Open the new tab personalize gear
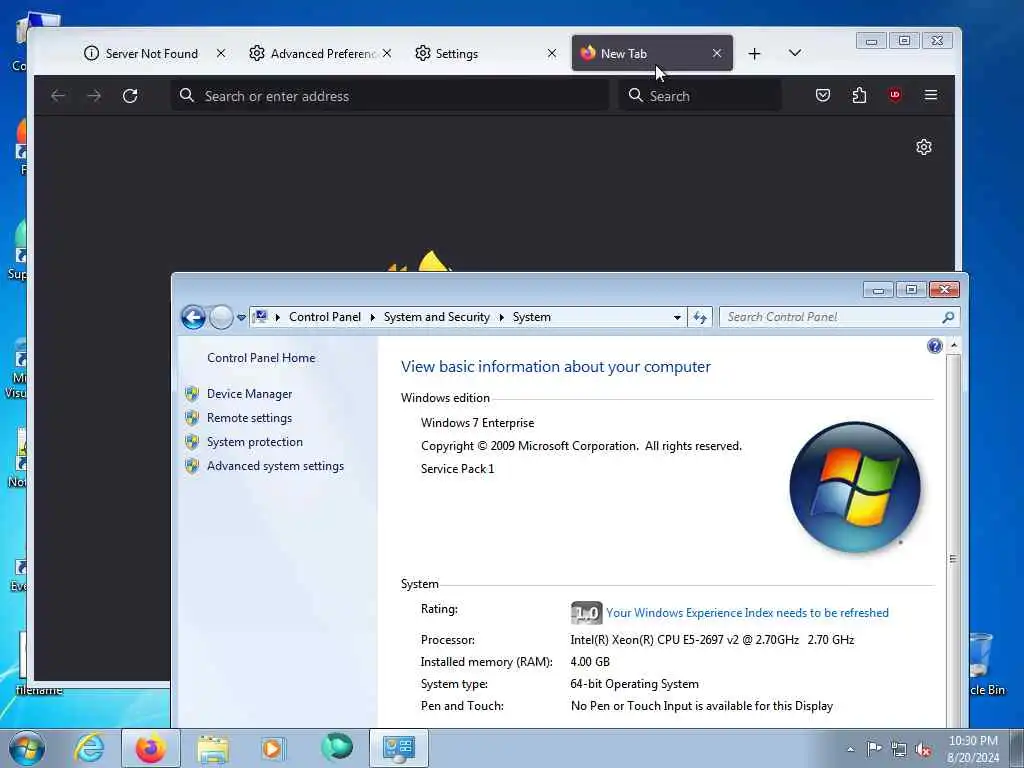Viewport: 1024px width, 768px height. click(923, 147)
